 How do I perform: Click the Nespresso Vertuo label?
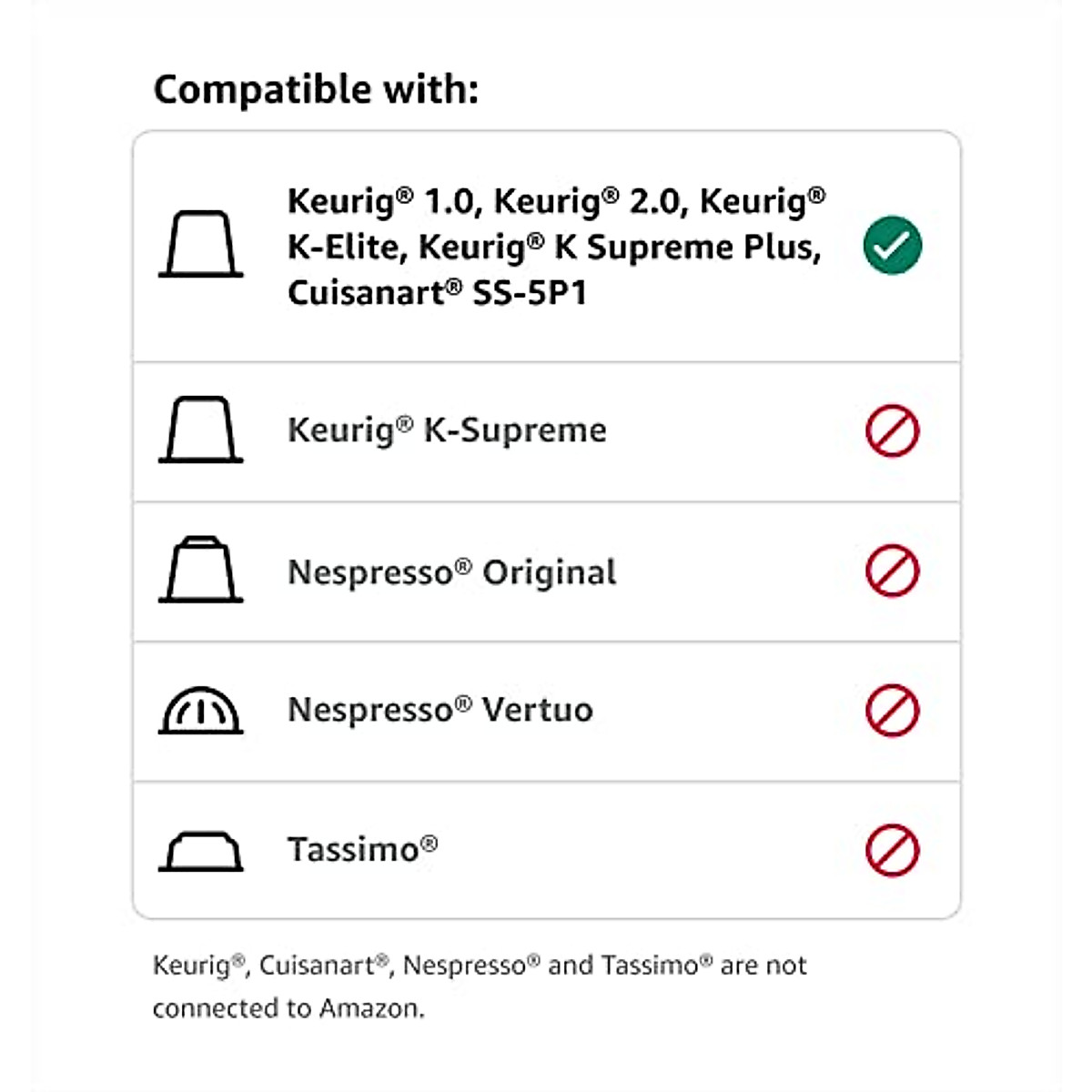click(x=440, y=710)
